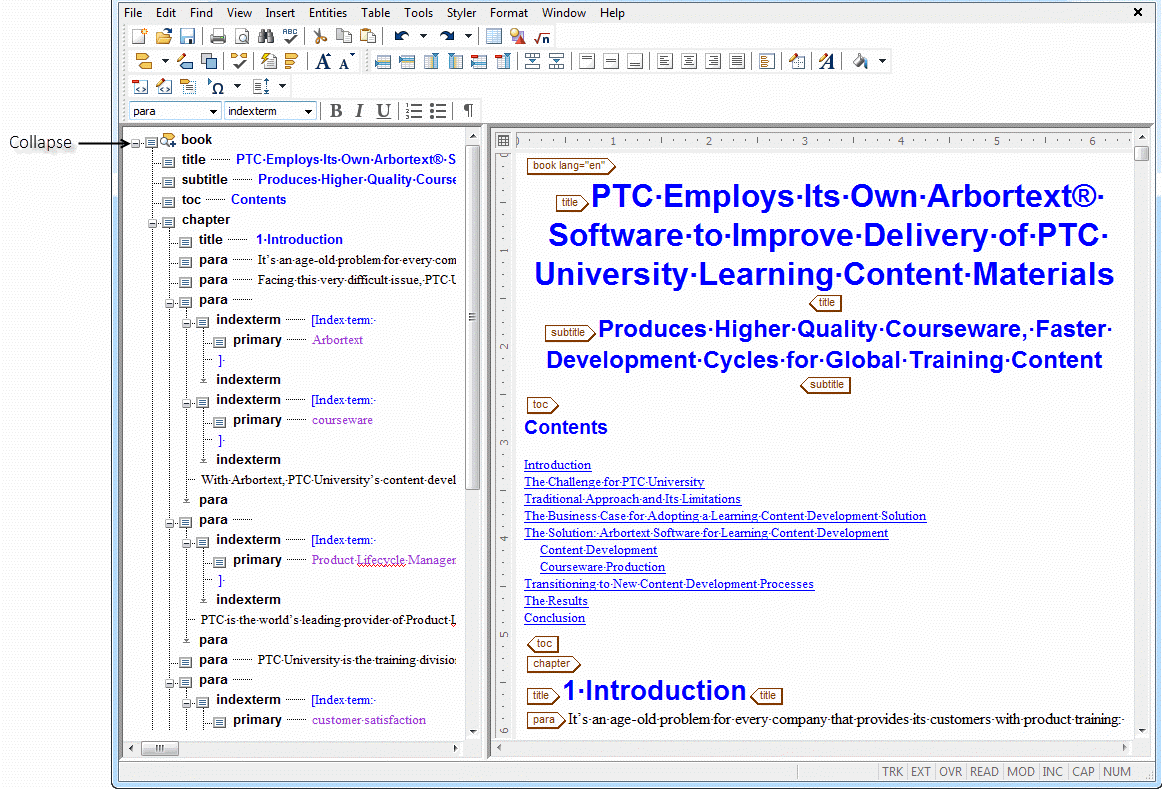Click the pencil Modify attributes icon
The height and width of the screenshot is (789, 1162).
coord(185,61)
